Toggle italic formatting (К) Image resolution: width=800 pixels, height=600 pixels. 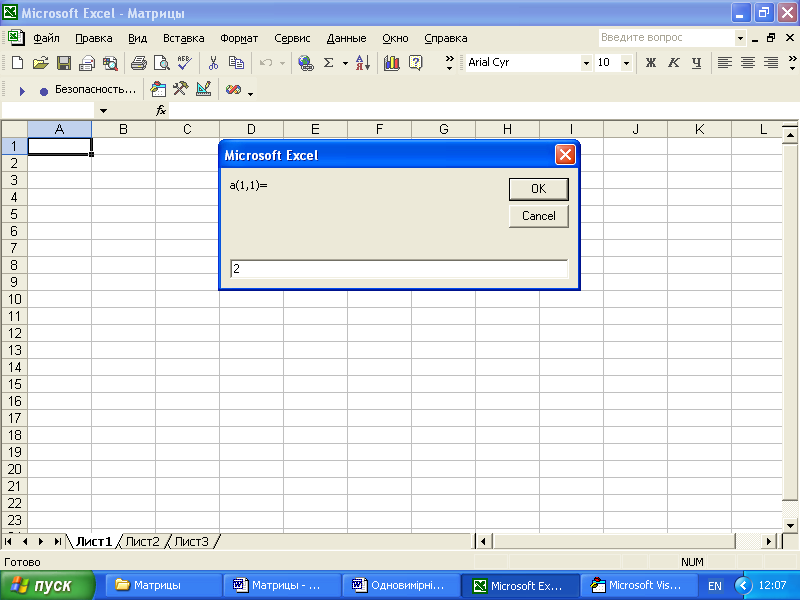tap(673, 63)
